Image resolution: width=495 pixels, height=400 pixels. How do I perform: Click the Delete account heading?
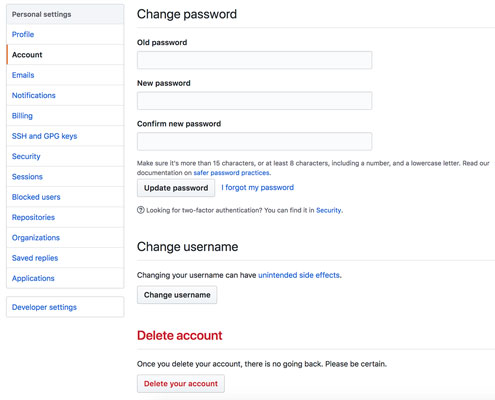coord(179,335)
